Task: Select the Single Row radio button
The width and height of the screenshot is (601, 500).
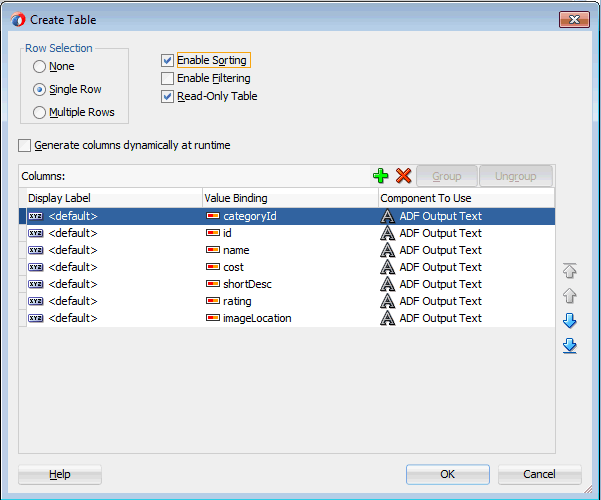Action: pyautogui.click(x=39, y=90)
